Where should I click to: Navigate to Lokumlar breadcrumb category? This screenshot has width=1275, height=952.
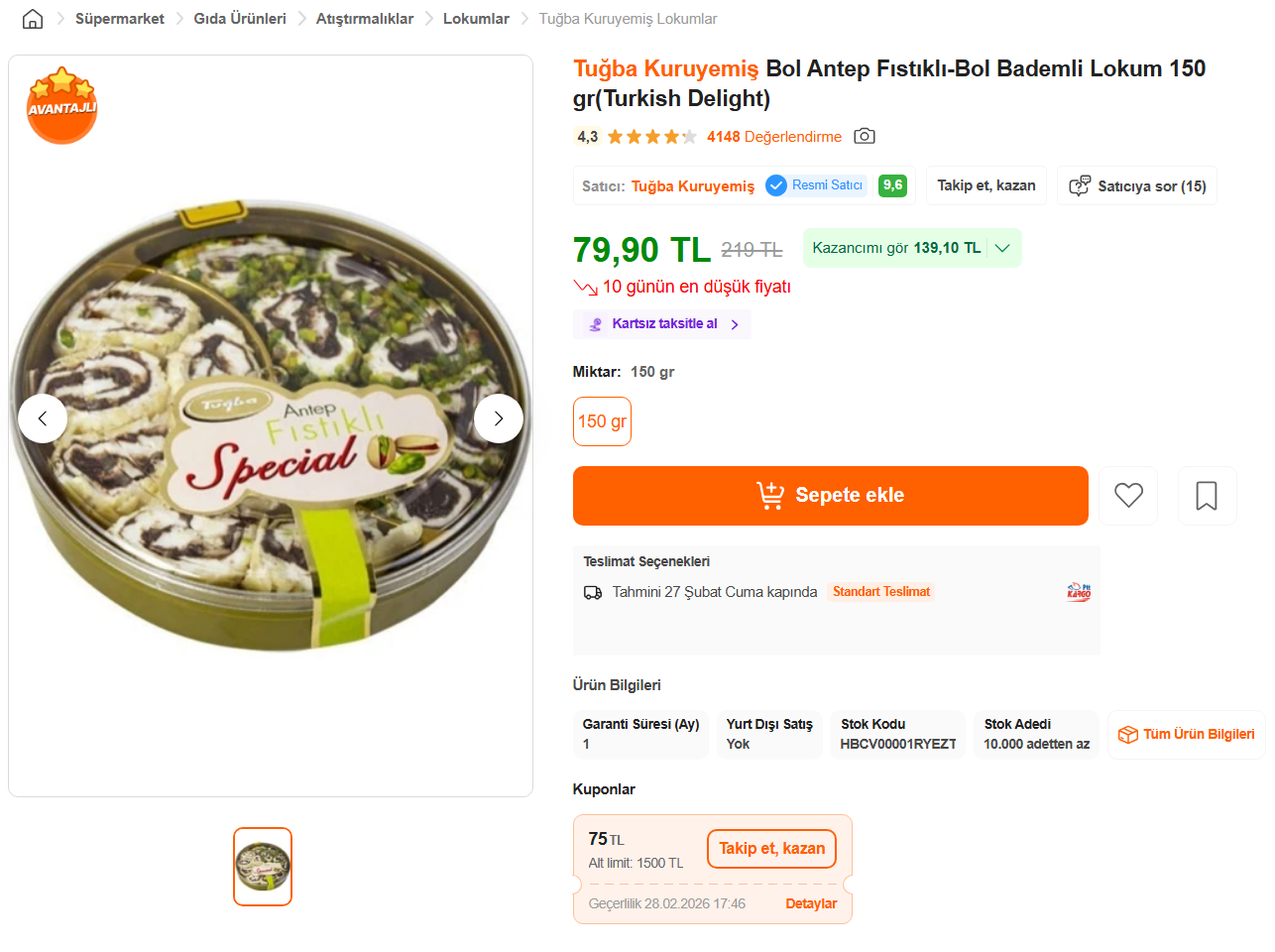[476, 19]
